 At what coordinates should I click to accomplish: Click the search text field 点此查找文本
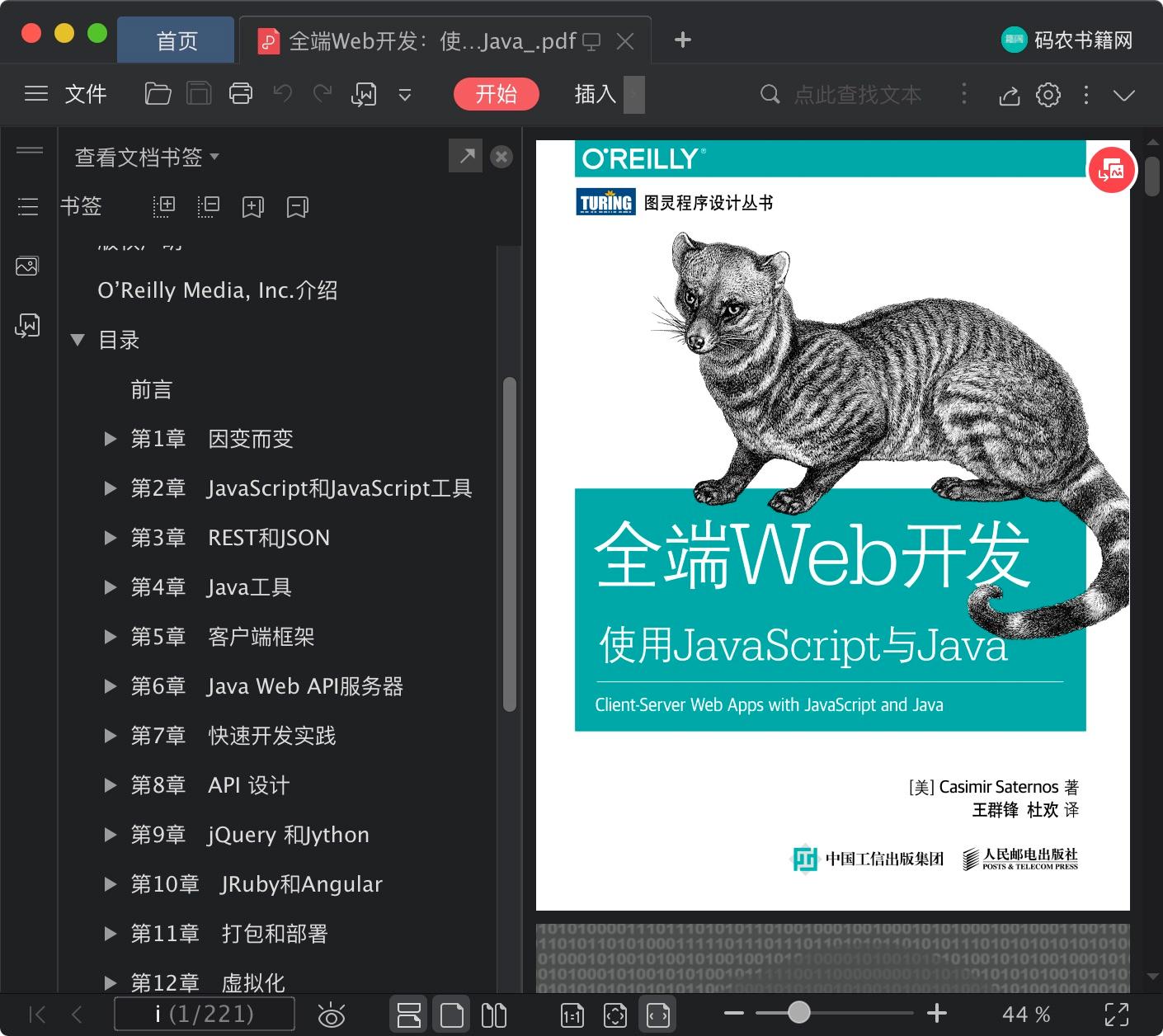pyautogui.click(x=857, y=95)
